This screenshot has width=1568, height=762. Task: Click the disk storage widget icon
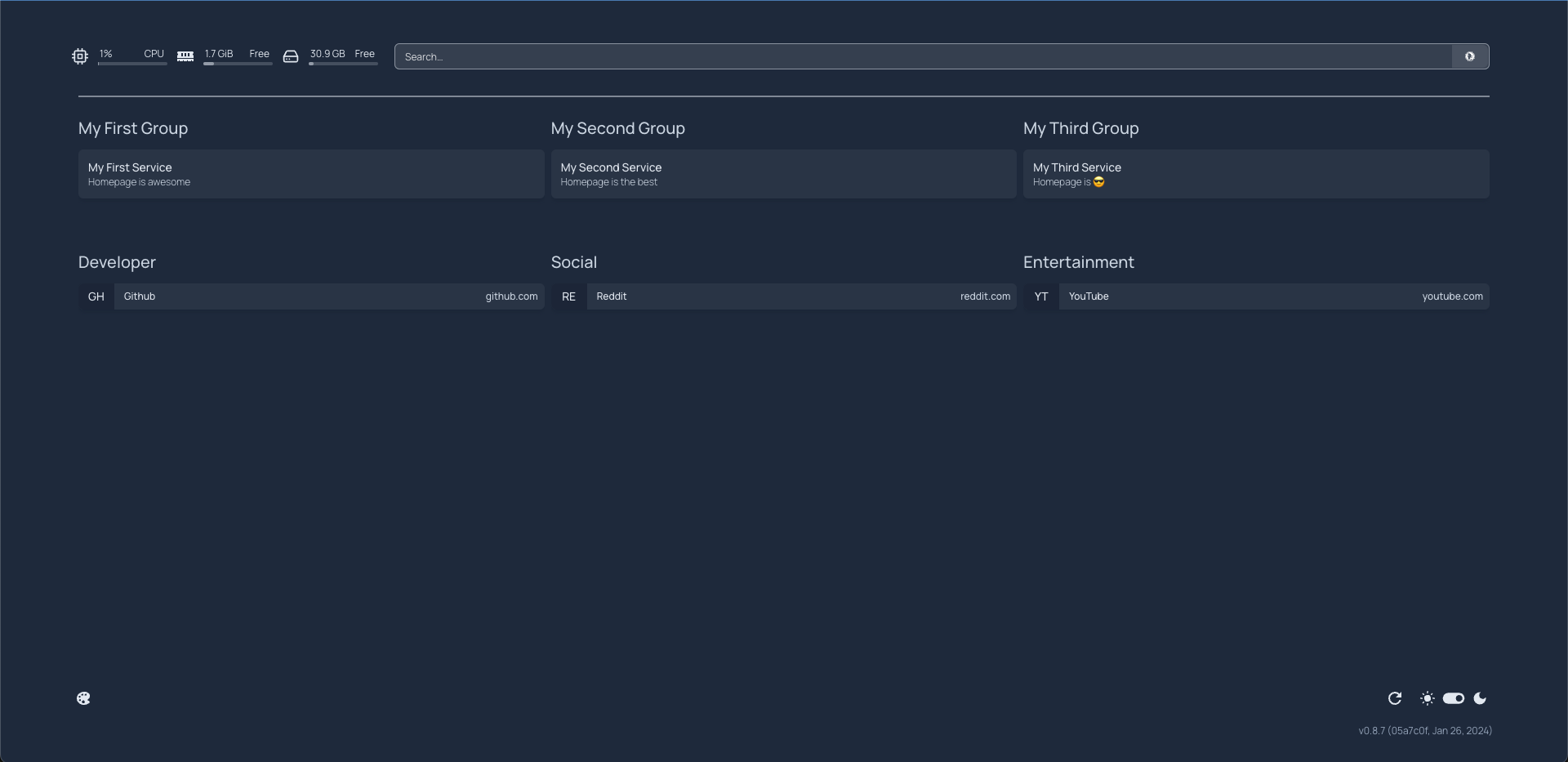pos(291,56)
